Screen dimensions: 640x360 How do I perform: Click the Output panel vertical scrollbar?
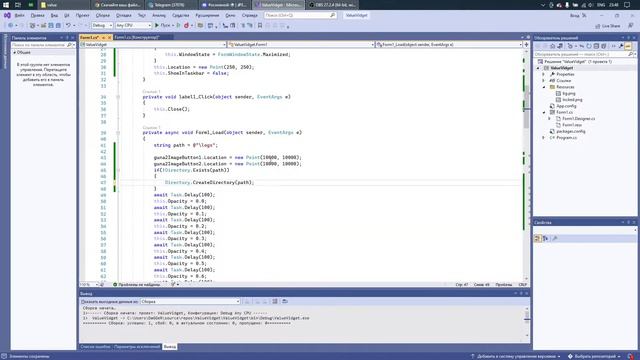coord(527,322)
